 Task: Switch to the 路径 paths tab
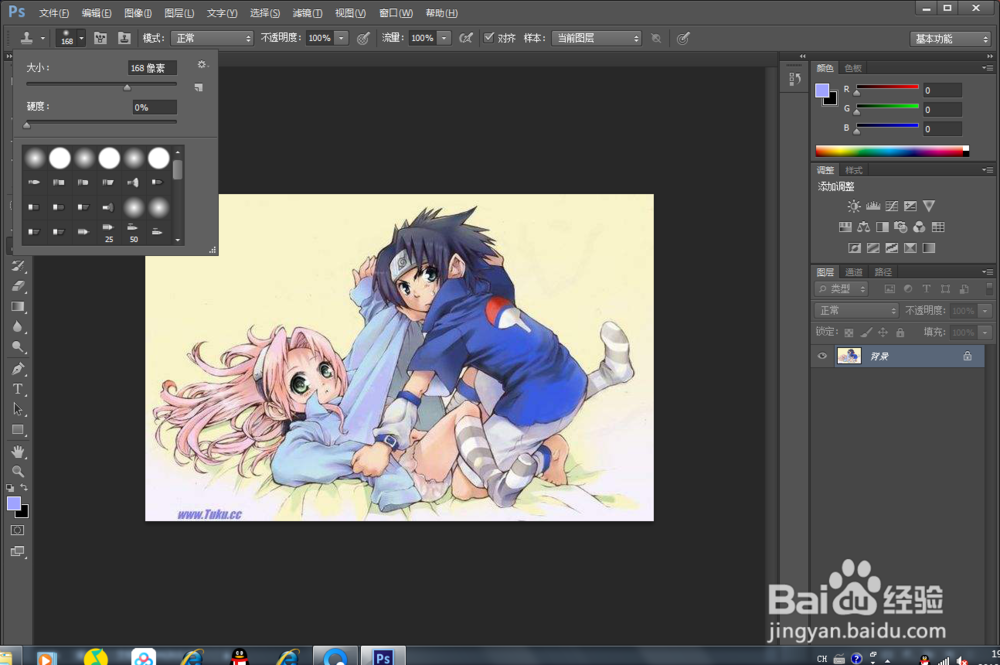(x=883, y=272)
